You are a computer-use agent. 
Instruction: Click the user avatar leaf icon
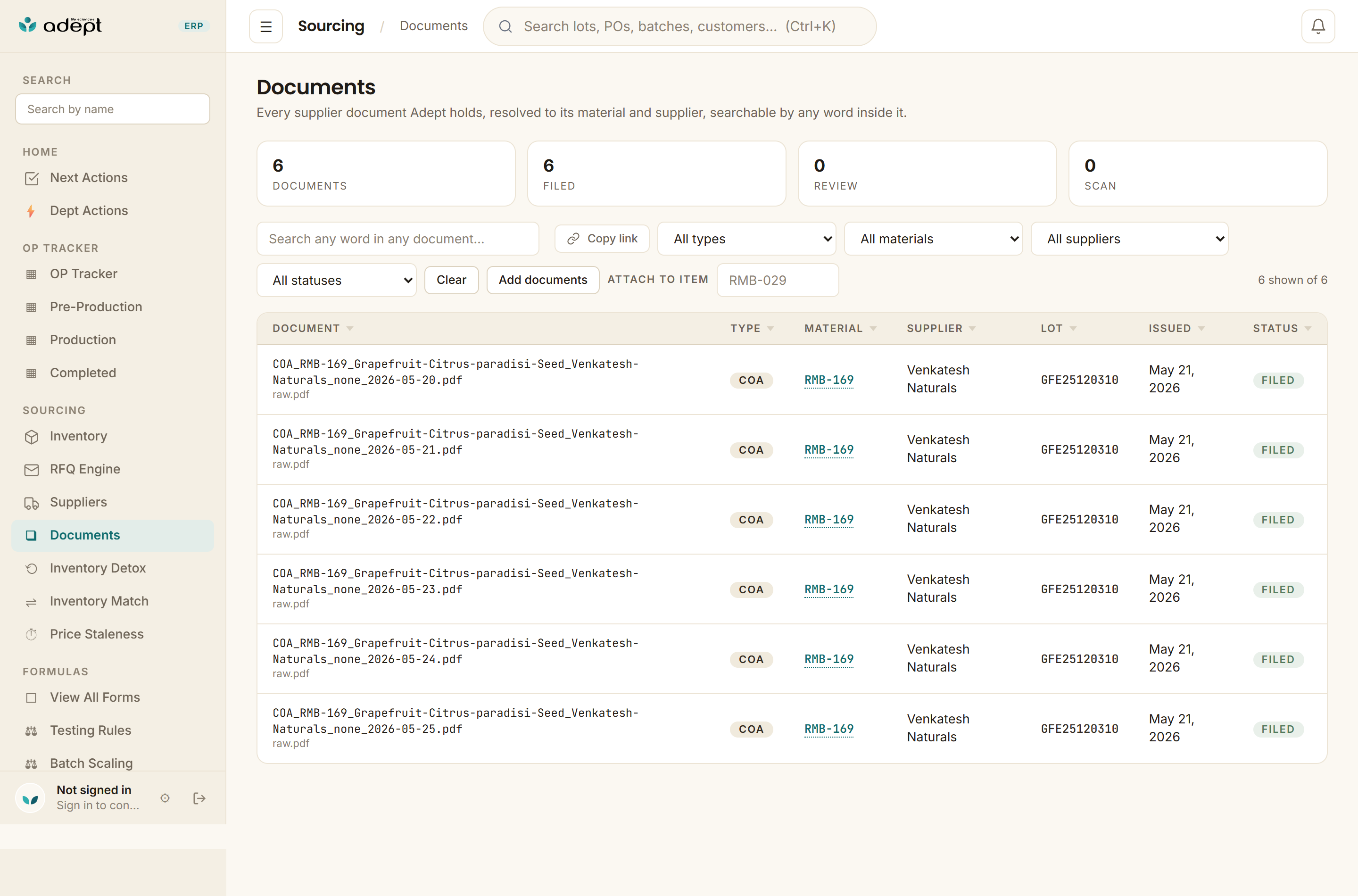click(30, 798)
